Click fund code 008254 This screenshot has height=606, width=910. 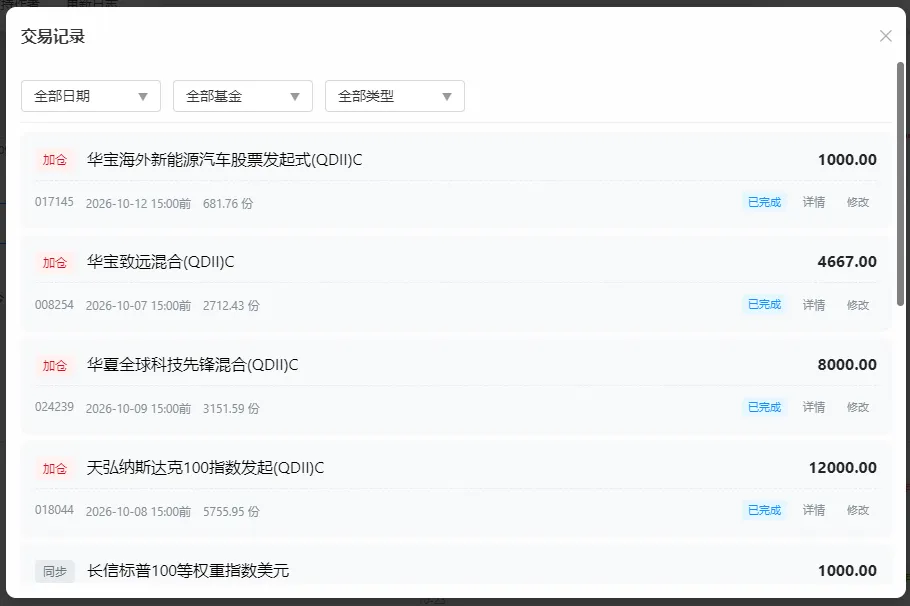pos(54,305)
